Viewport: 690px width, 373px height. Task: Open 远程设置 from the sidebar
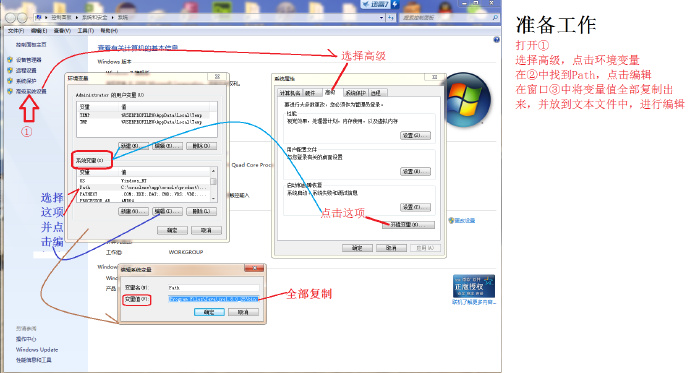[26, 70]
